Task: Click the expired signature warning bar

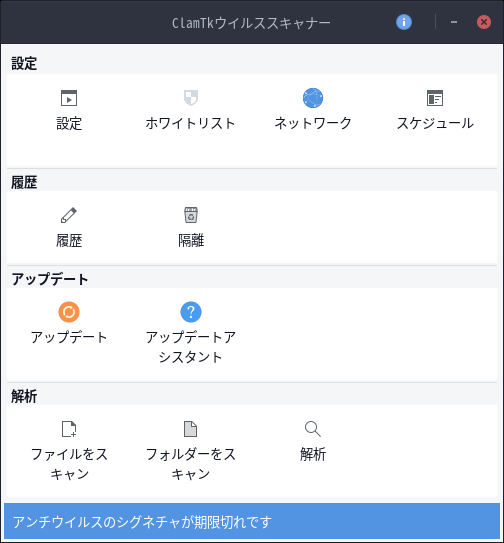Action: coord(252,522)
